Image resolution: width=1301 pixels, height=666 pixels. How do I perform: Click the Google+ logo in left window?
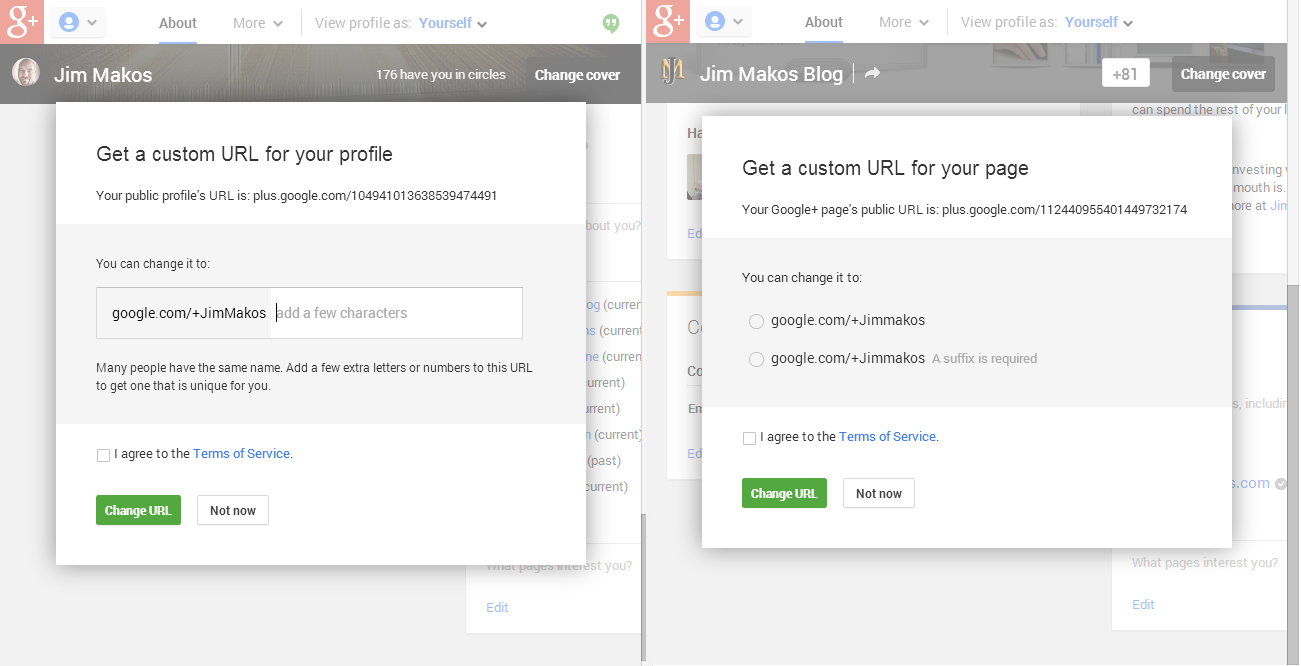(x=22, y=22)
